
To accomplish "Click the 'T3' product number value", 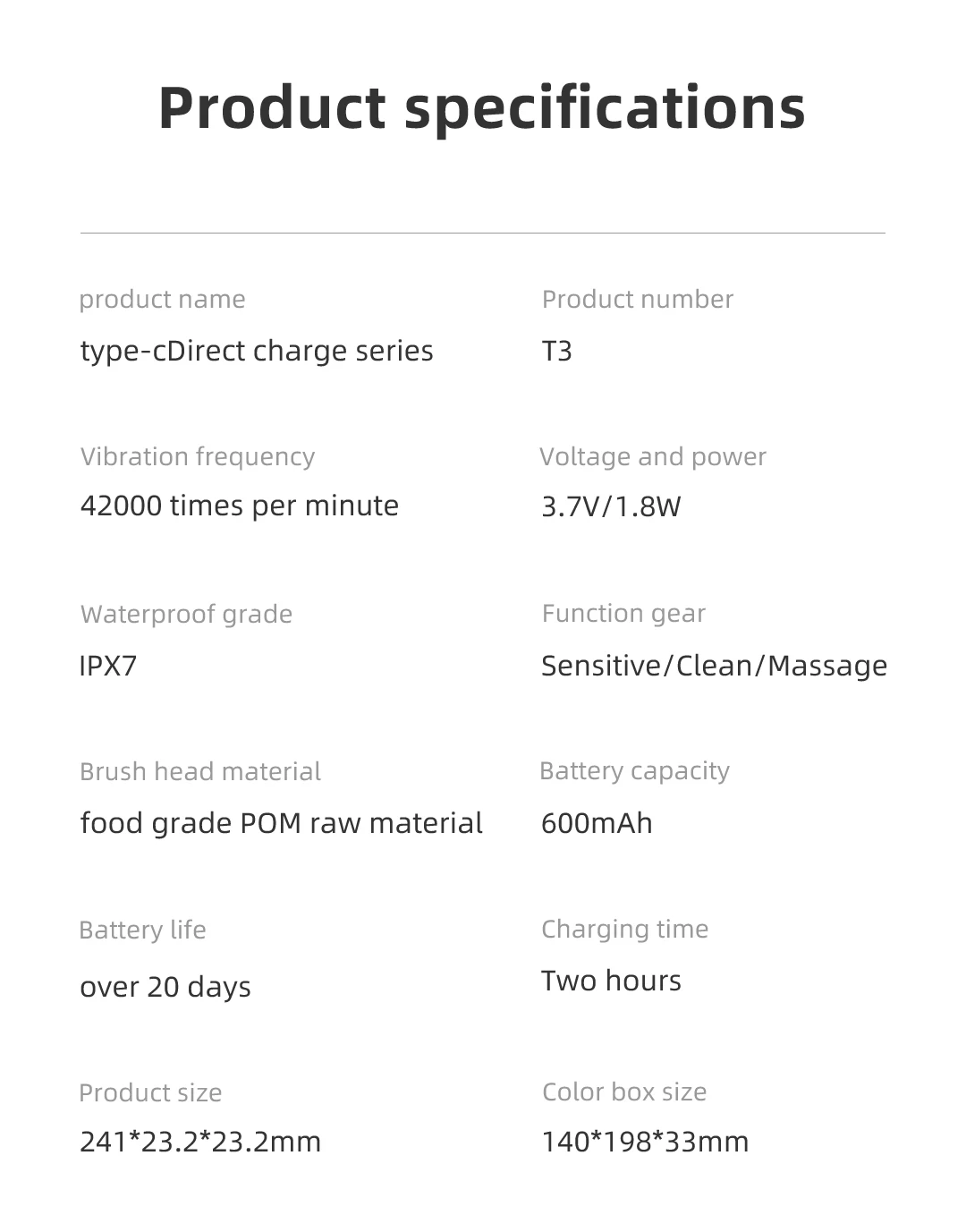I will [x=556, y=351].
